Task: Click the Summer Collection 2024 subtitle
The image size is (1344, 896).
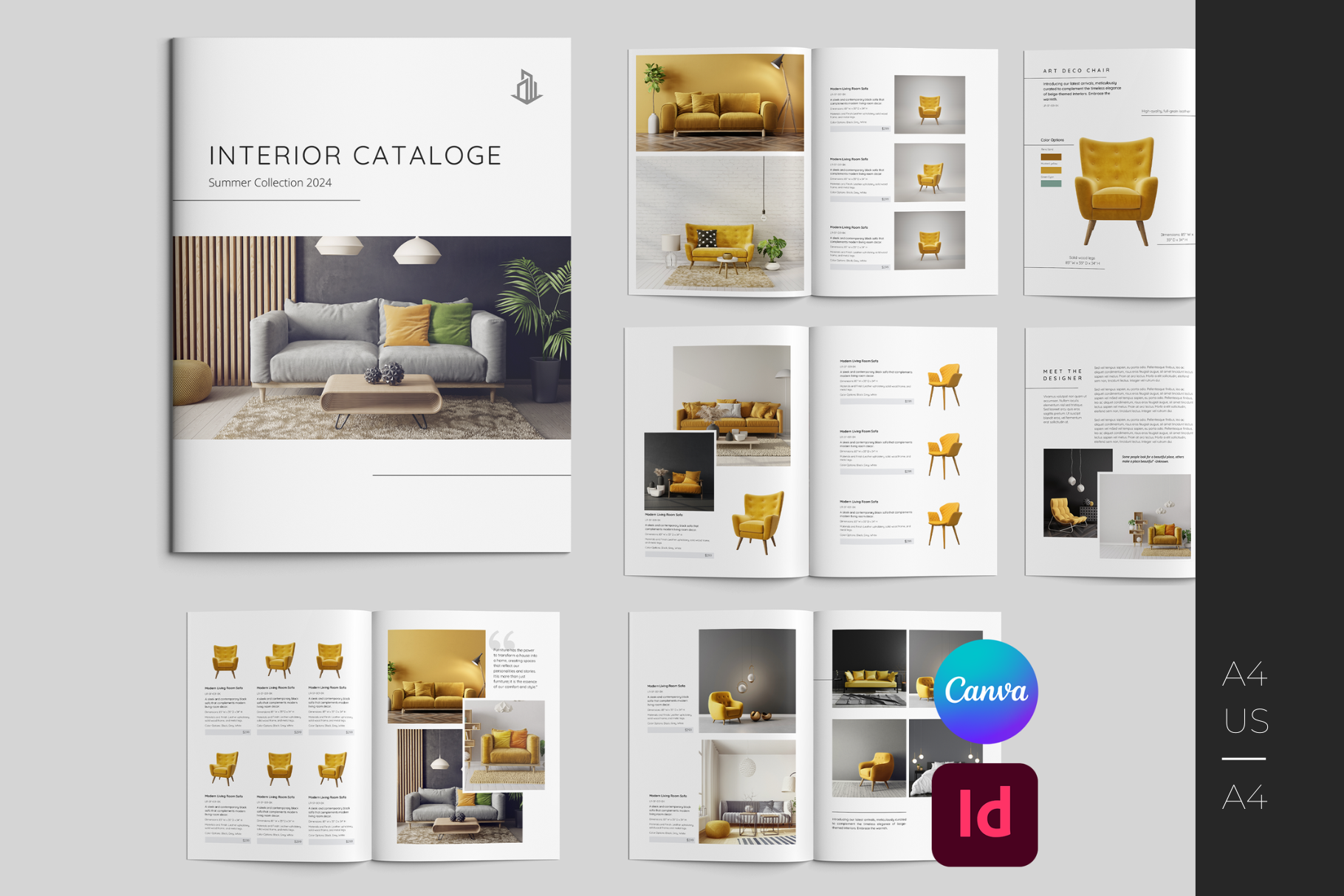Action: click(x=270, y=183)
